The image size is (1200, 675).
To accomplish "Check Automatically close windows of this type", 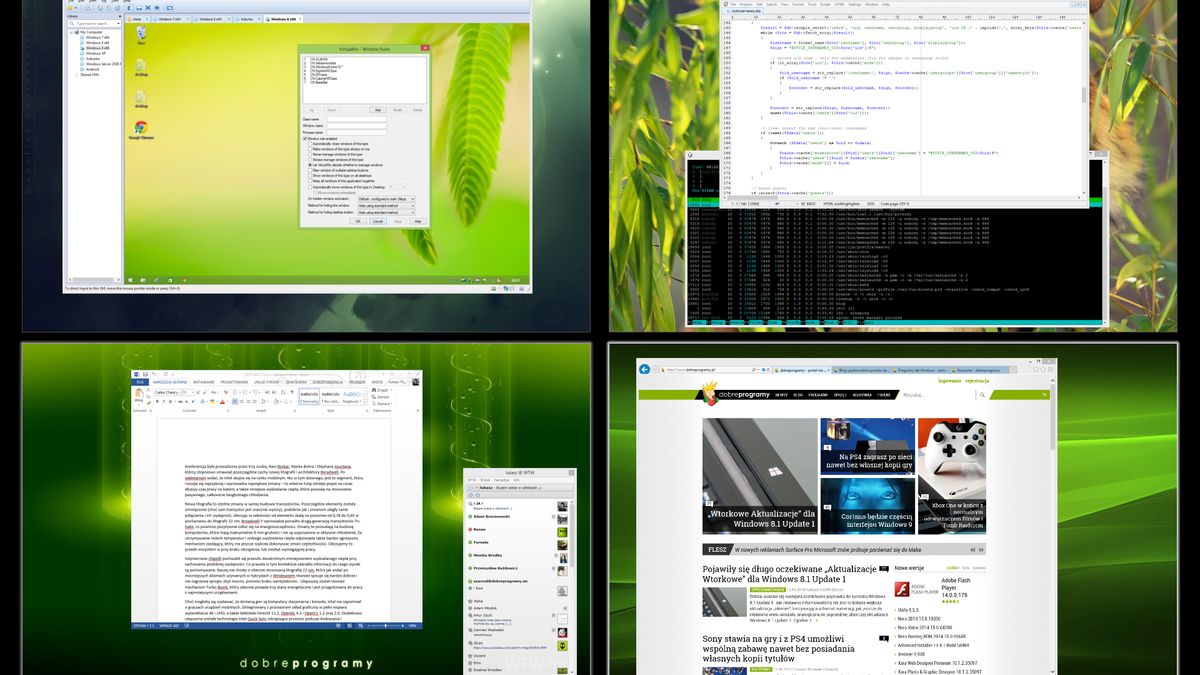I will click(x=310, y=144).
